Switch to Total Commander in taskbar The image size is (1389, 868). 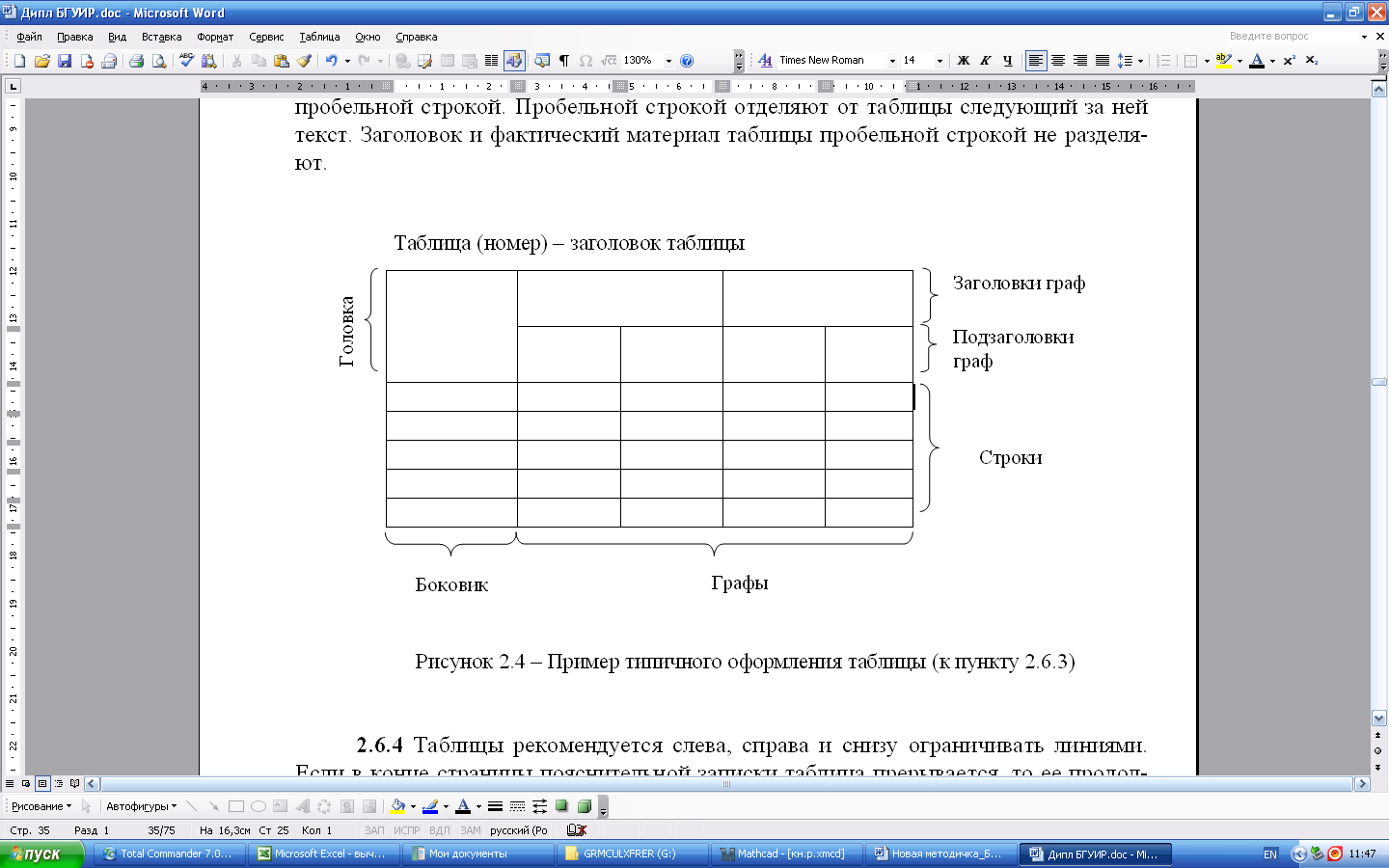pos(168,854)
